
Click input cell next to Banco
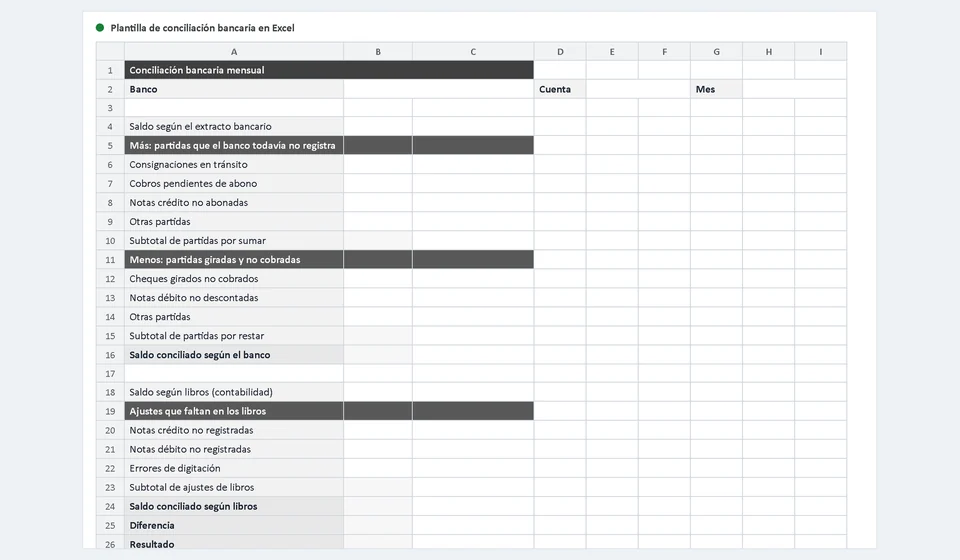tap(438, 89)
